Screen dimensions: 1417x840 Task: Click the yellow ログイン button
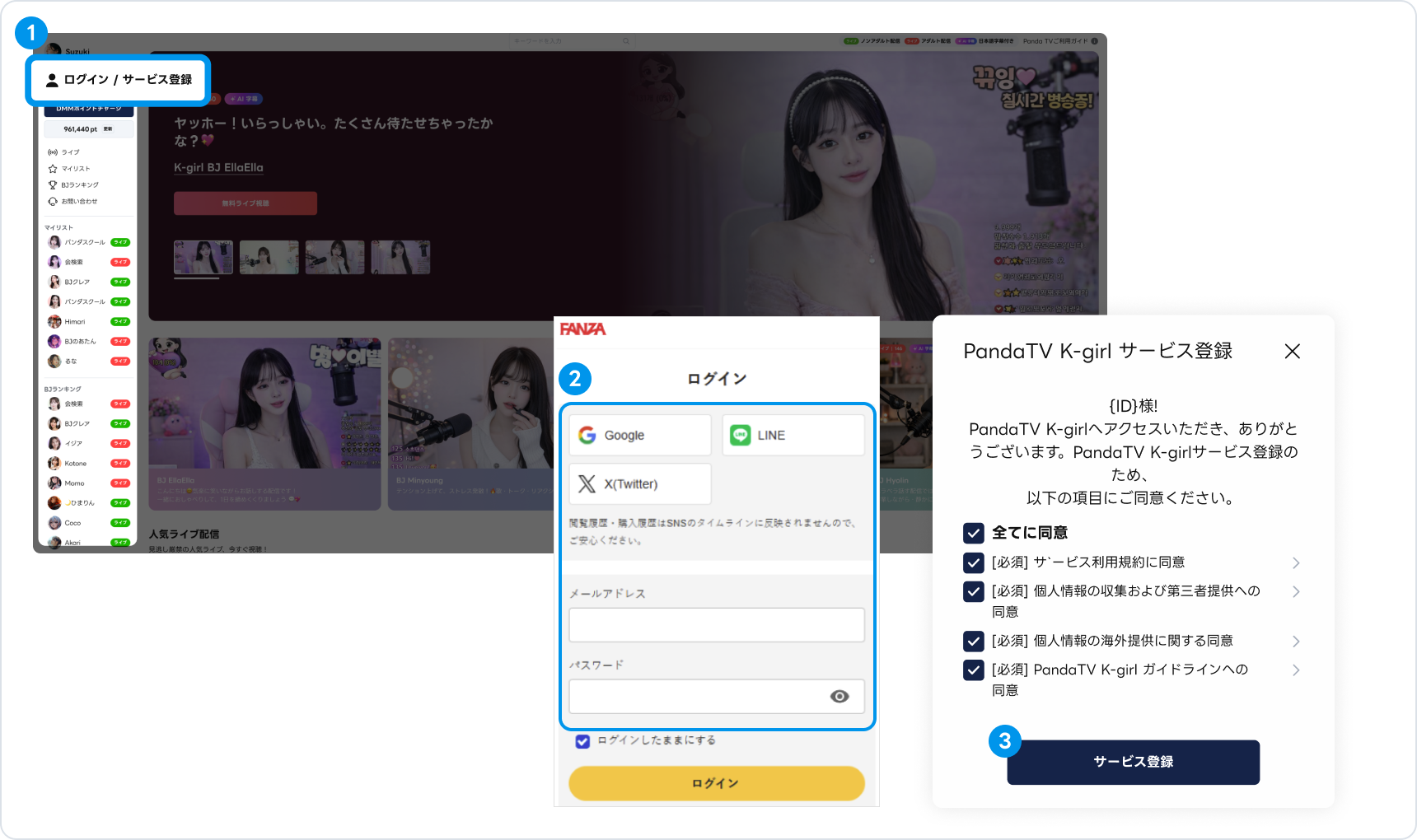tap(717, 783)
